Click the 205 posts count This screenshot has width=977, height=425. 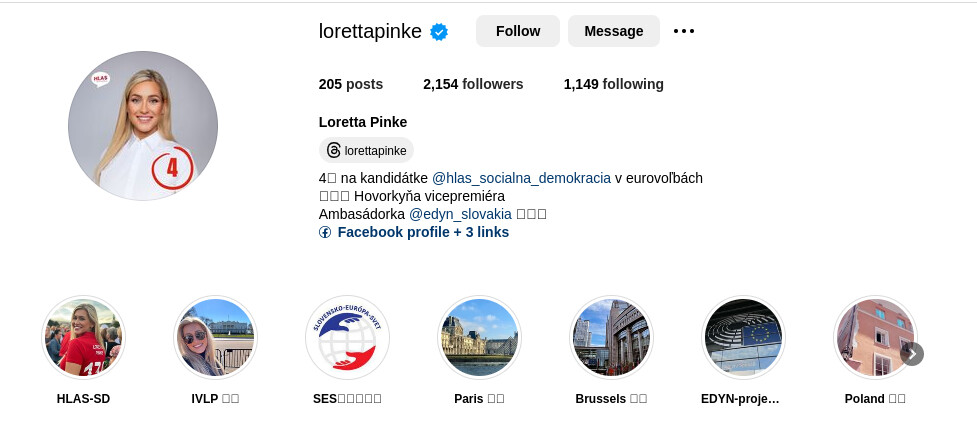point(350,84)
